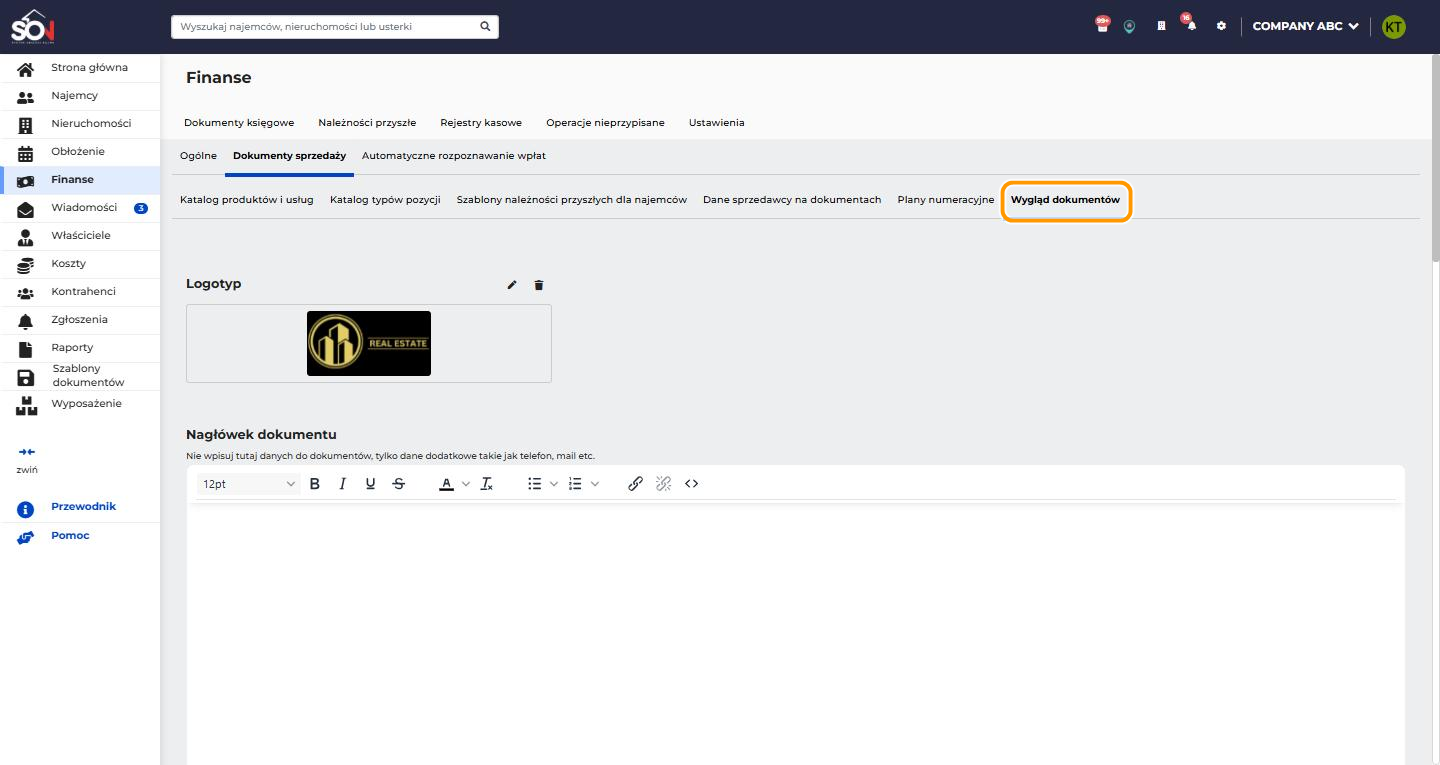The width and height of the screenshot is (1440, 765).
Task: Apply the current text color (A icon)
Action: point(447,484)
